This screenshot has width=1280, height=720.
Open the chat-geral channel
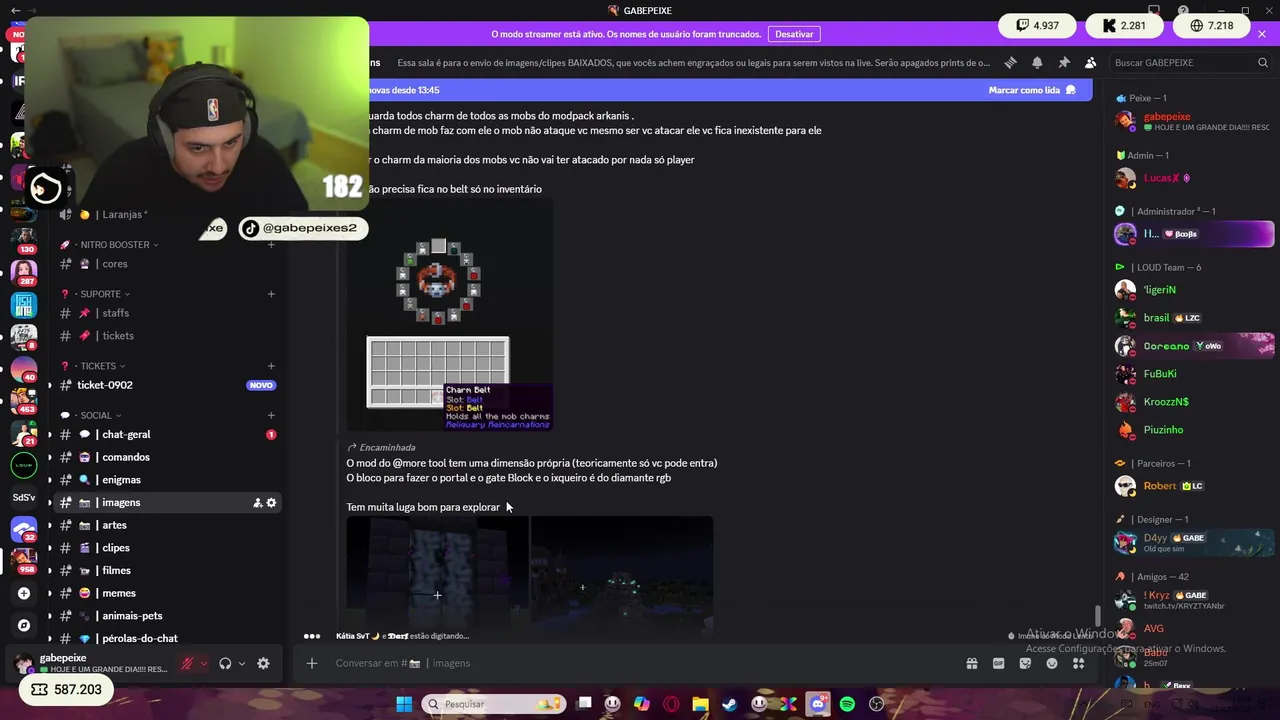pyautogui.click(x=168, y=435)
